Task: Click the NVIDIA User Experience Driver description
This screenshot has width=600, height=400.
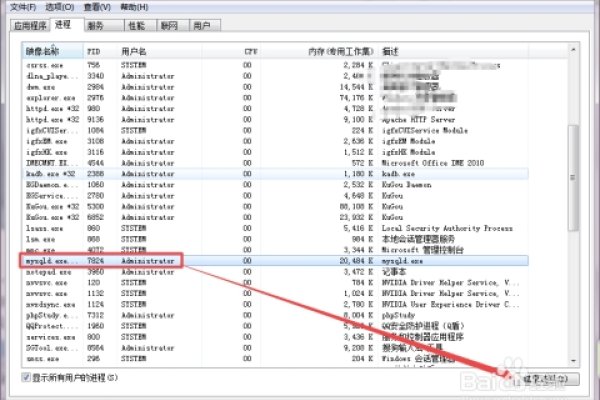Action: pyautogui.click(x=451, y=304)
